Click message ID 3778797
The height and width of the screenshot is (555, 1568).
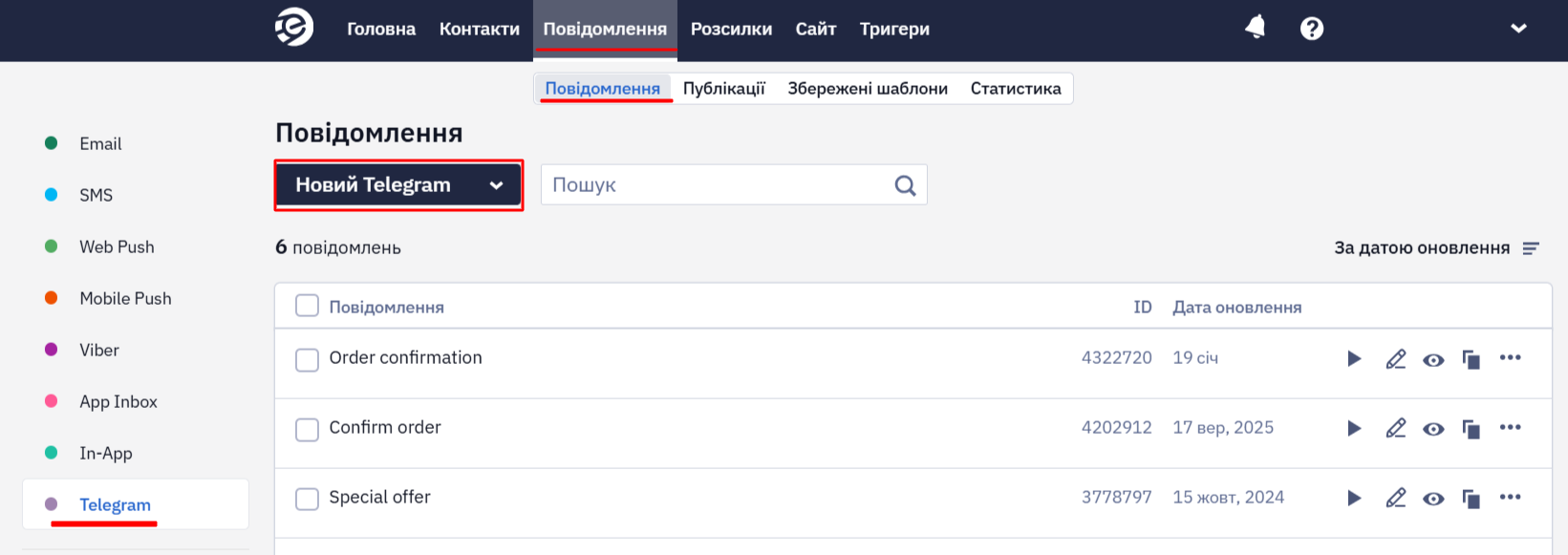pos(1116,497)
